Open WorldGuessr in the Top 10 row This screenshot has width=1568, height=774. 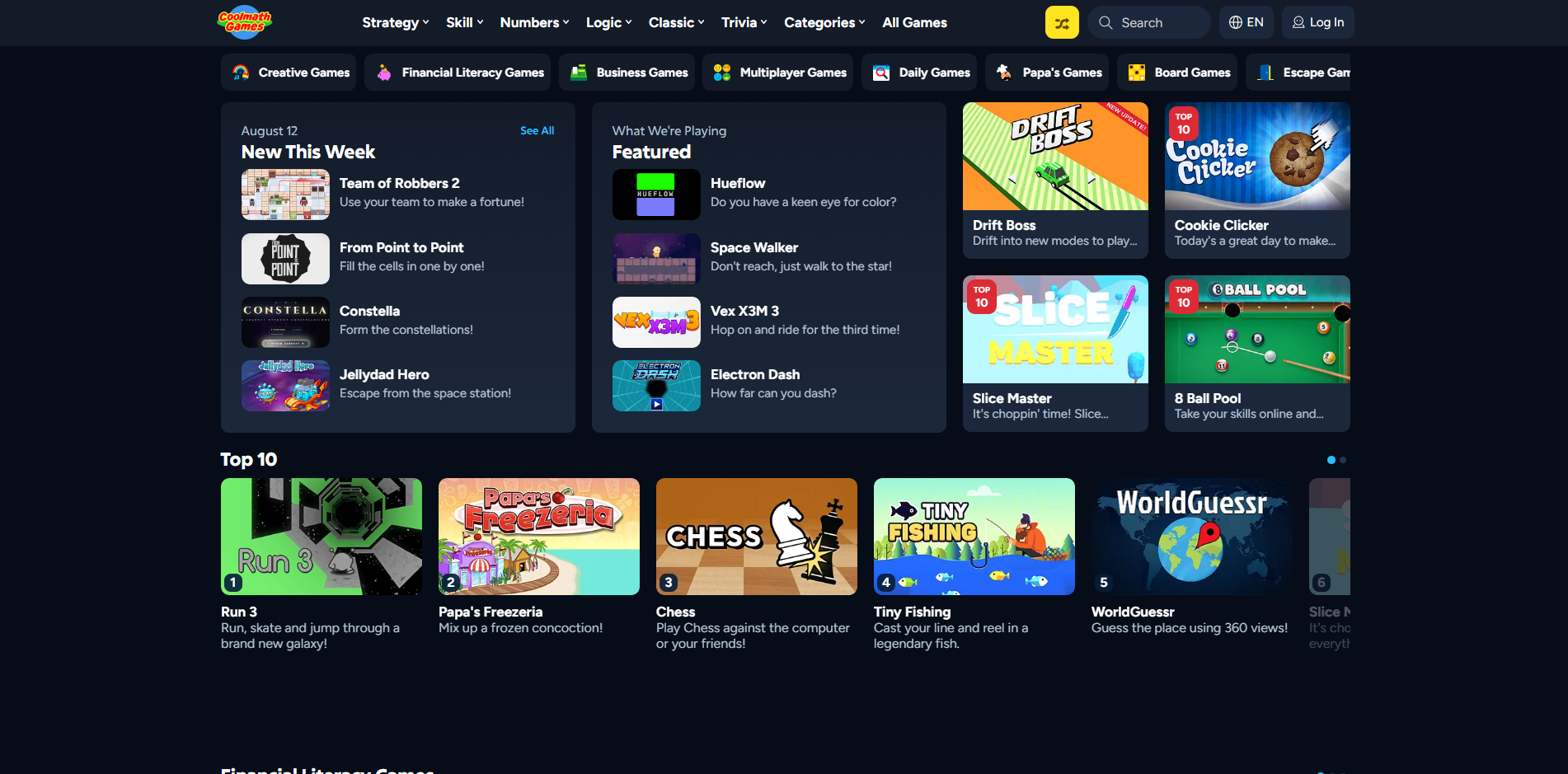(1192, 537)
